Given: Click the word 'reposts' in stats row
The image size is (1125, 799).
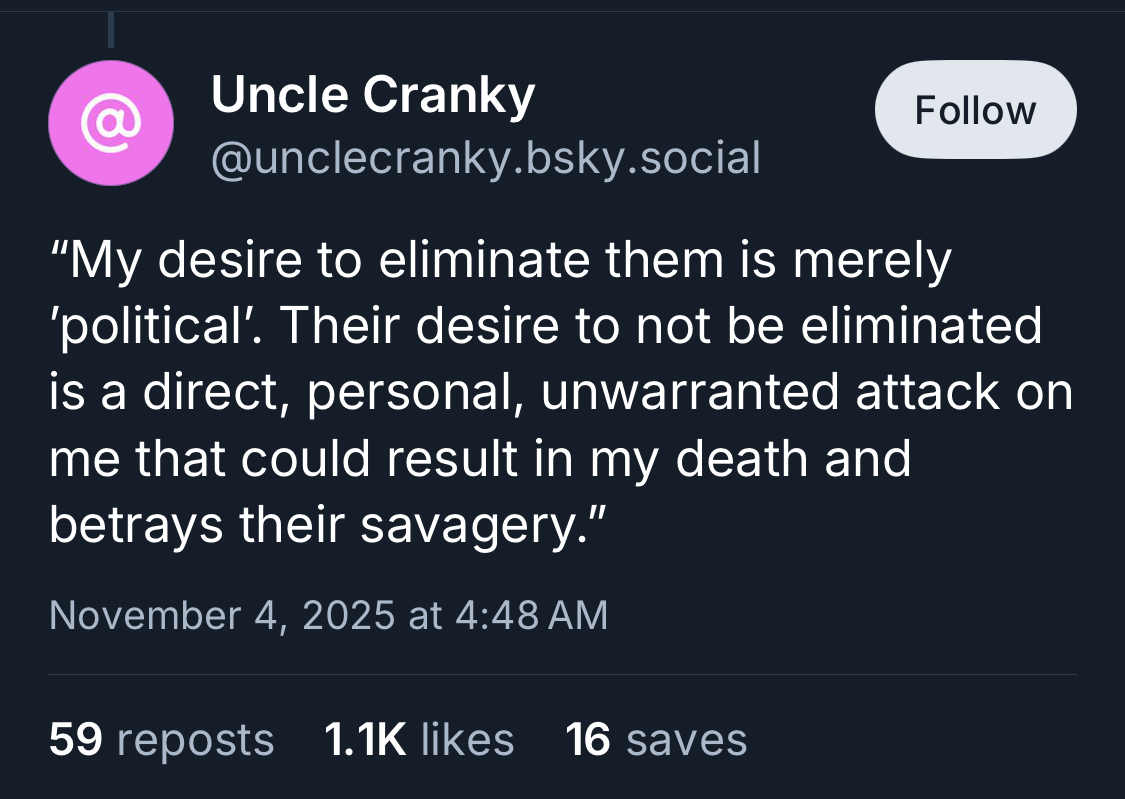Looking at the screenshot, I should [195, 740].
